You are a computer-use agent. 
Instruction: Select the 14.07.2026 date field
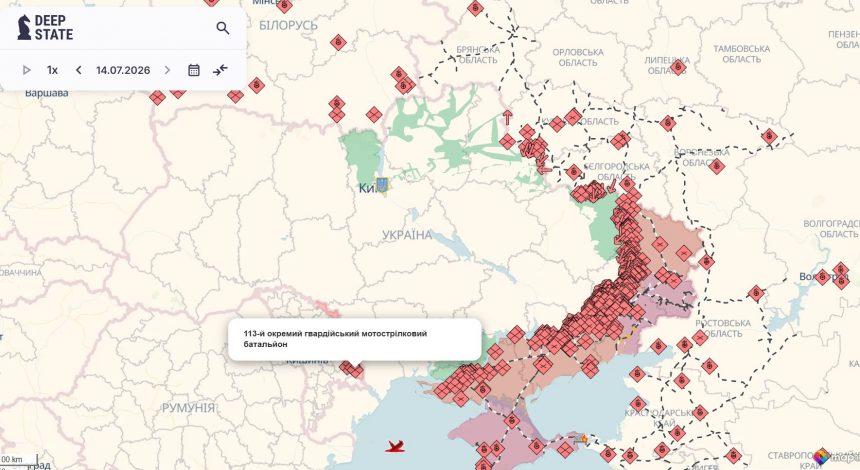click(x=123, y=70)
